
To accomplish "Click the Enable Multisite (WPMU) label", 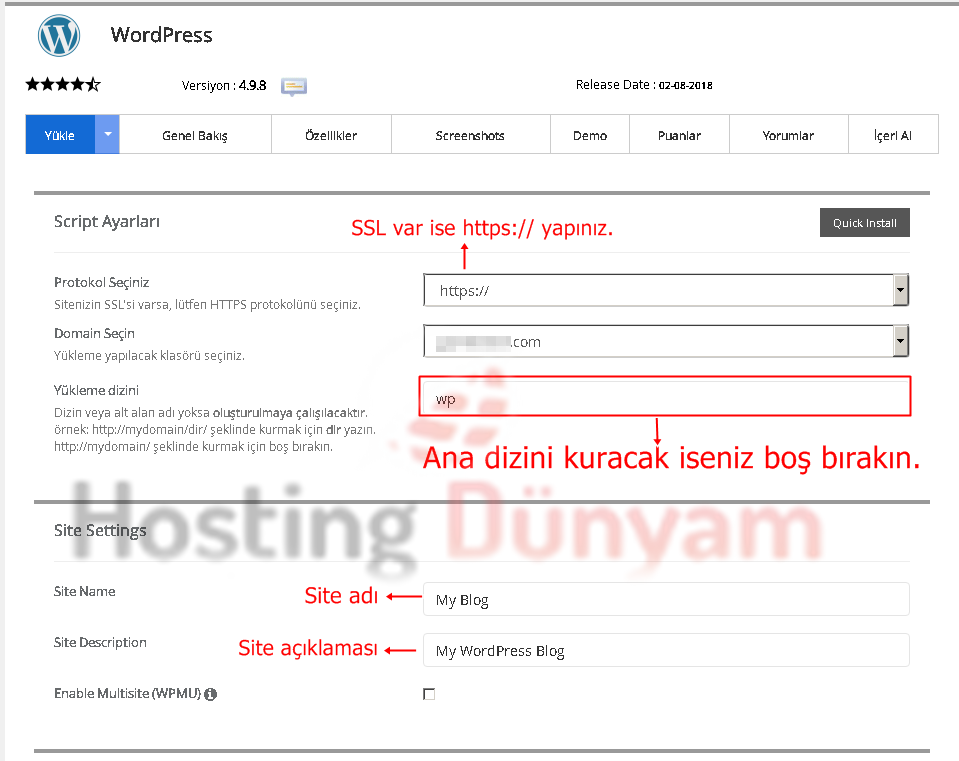I will coord(127,694).
